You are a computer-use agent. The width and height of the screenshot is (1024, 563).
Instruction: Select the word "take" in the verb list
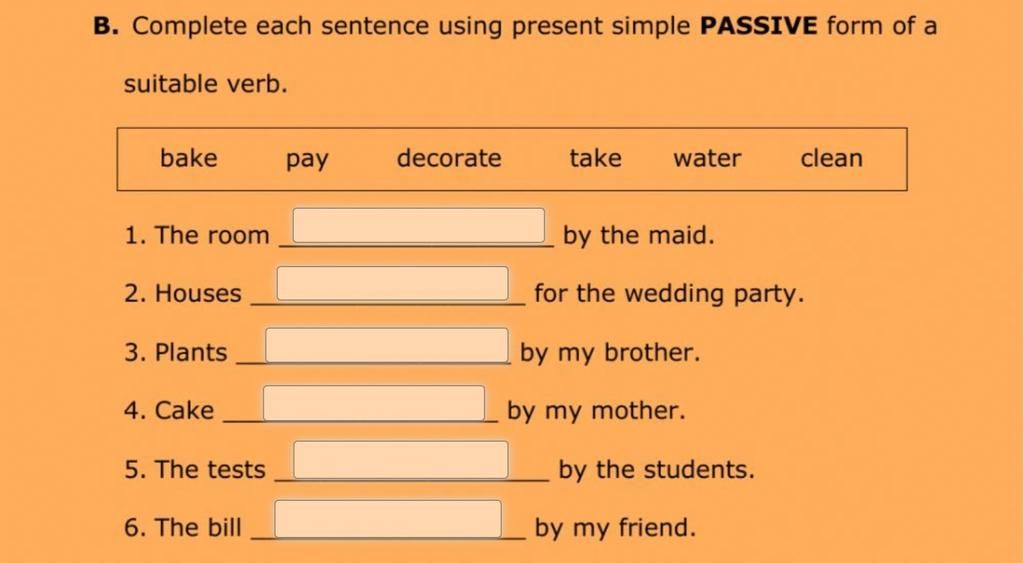pyautogui.click(x=596, y=158)
